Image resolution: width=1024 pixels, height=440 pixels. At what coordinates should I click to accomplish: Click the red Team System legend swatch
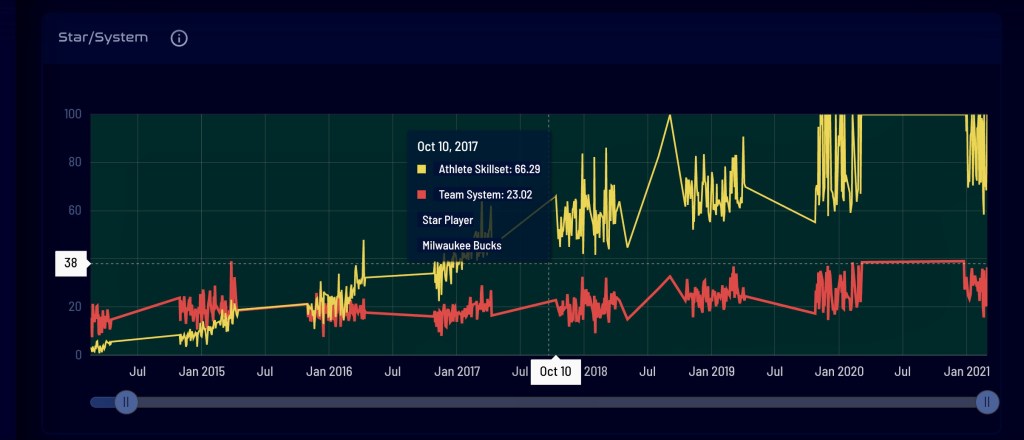tap(423, 195)
